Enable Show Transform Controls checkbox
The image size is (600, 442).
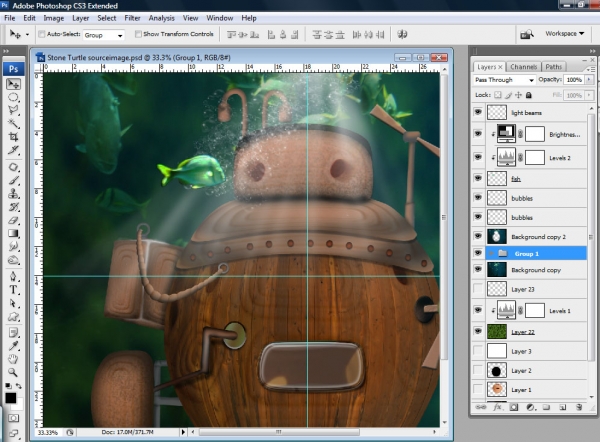(x=138, y=34)
